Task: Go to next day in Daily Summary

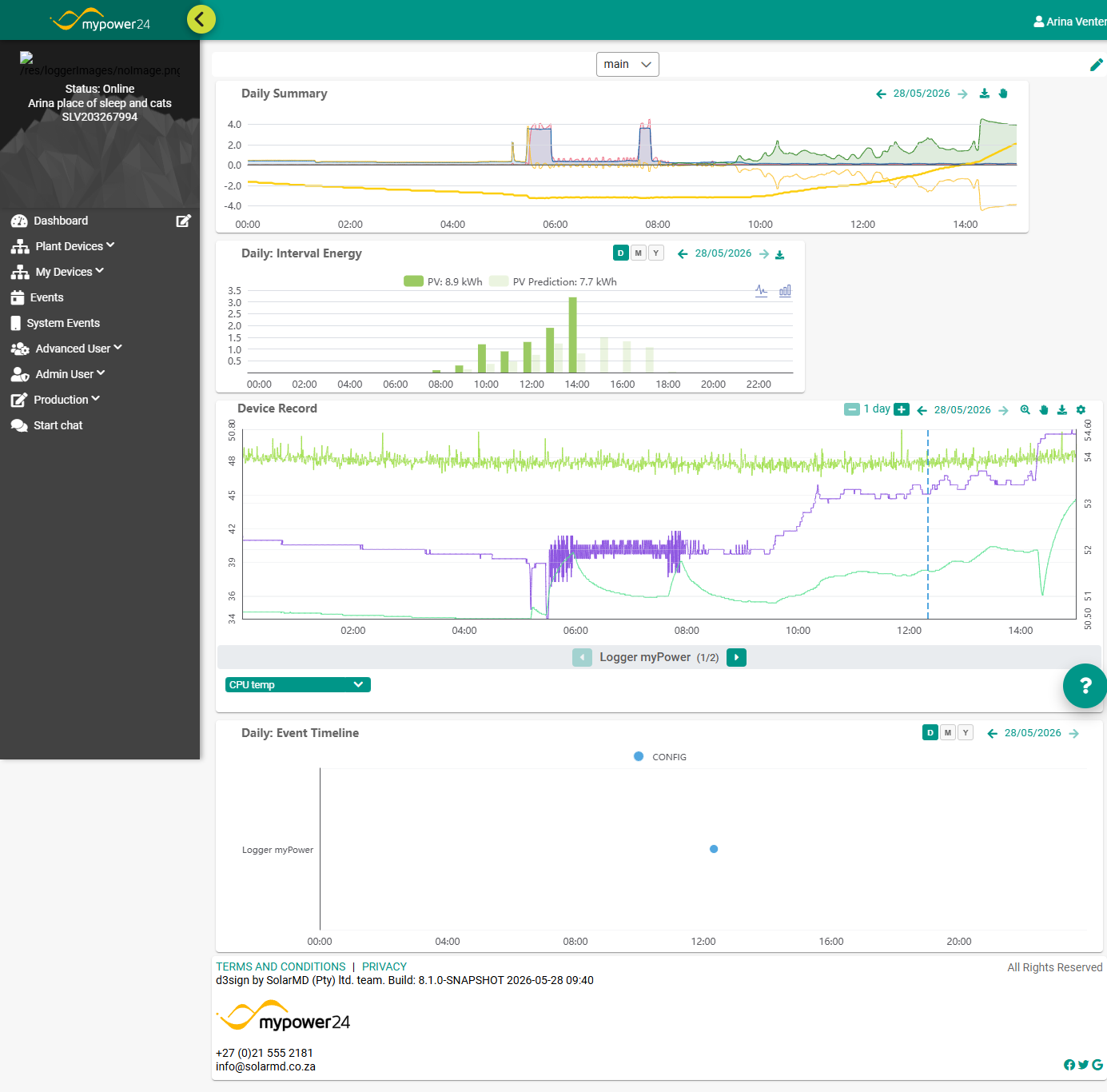Action: click(x=962, y=94)
